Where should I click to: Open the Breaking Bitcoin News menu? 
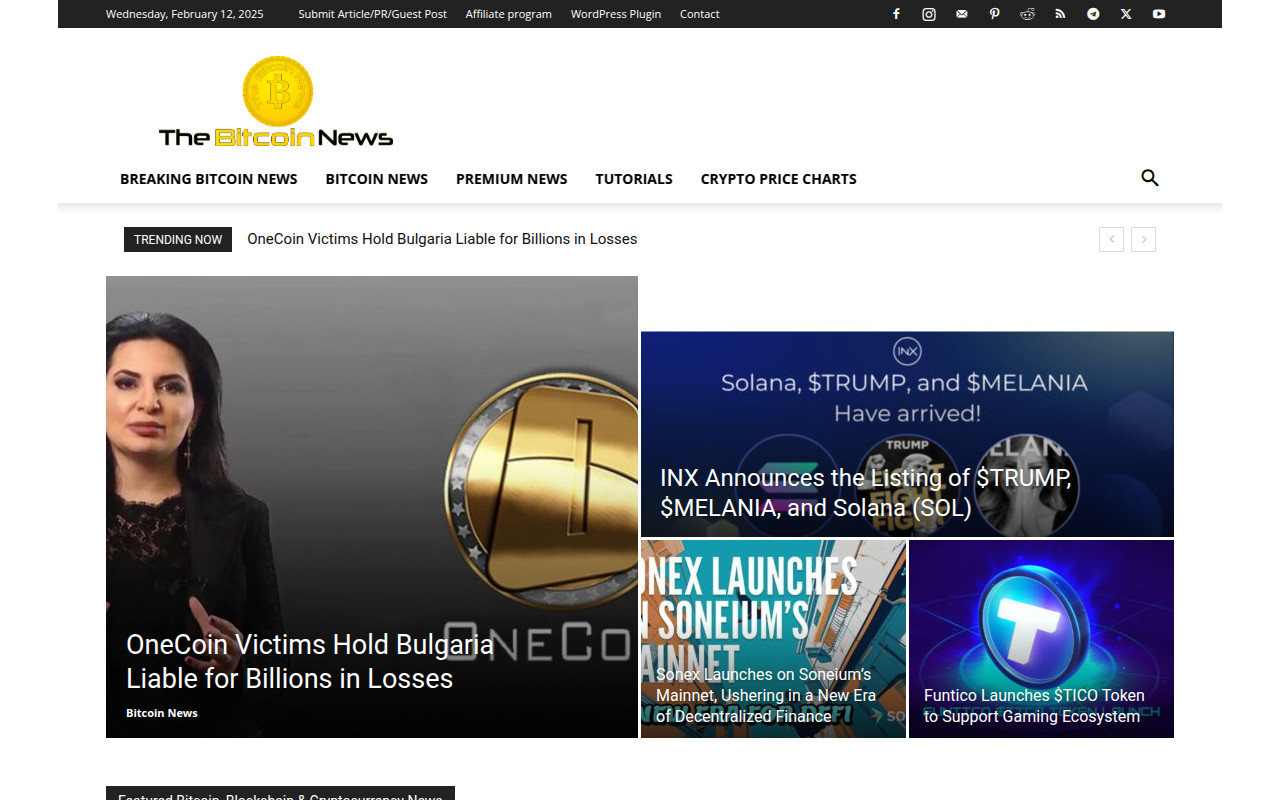208,179
